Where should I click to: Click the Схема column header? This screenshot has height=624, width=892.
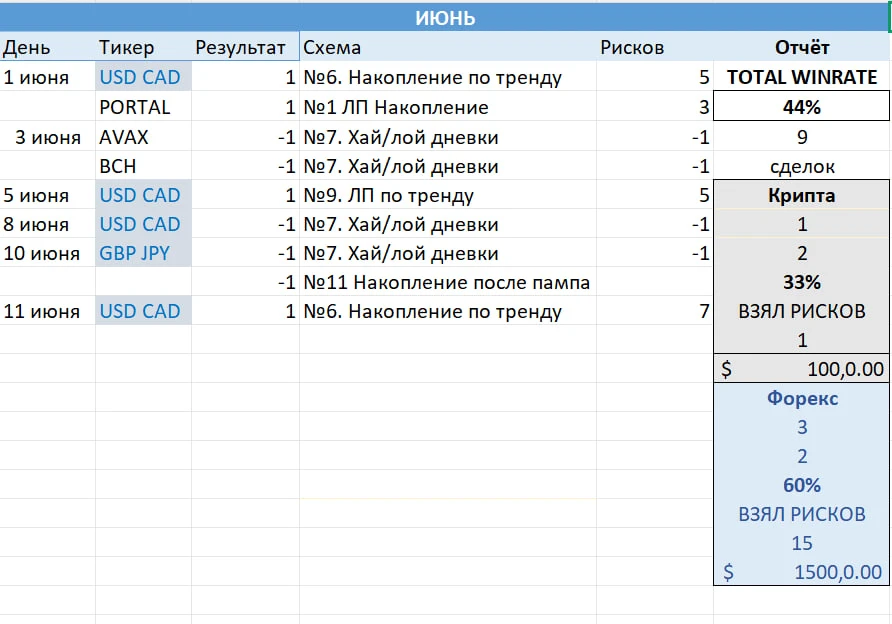[x=448, y=47]
